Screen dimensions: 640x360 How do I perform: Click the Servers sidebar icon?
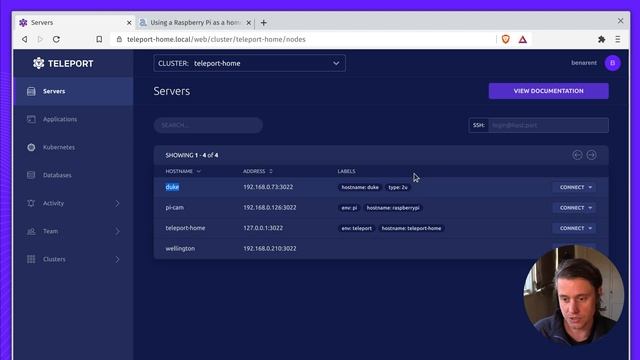(x=31, y=91)
